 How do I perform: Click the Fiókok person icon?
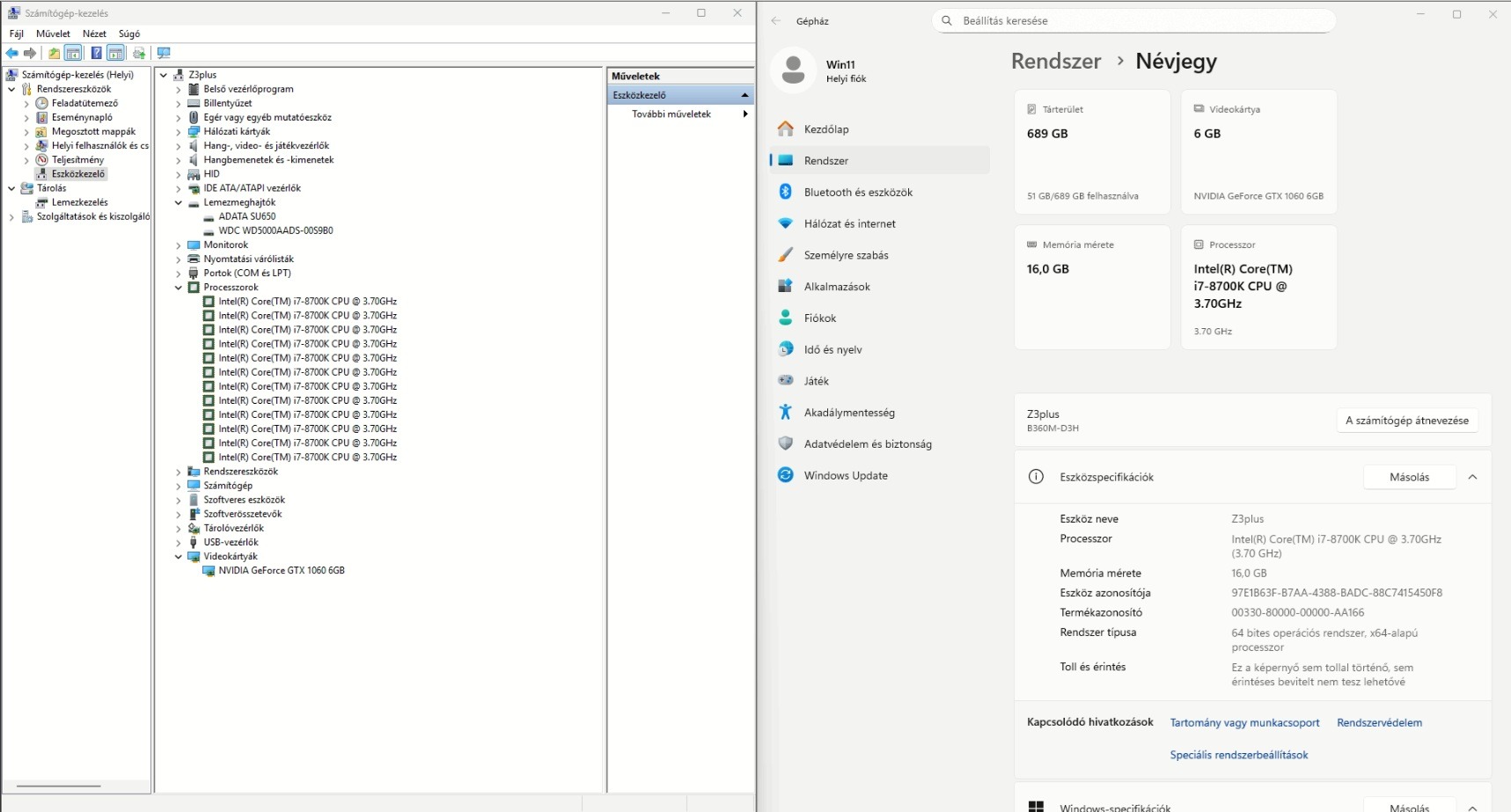click(786, 318)
